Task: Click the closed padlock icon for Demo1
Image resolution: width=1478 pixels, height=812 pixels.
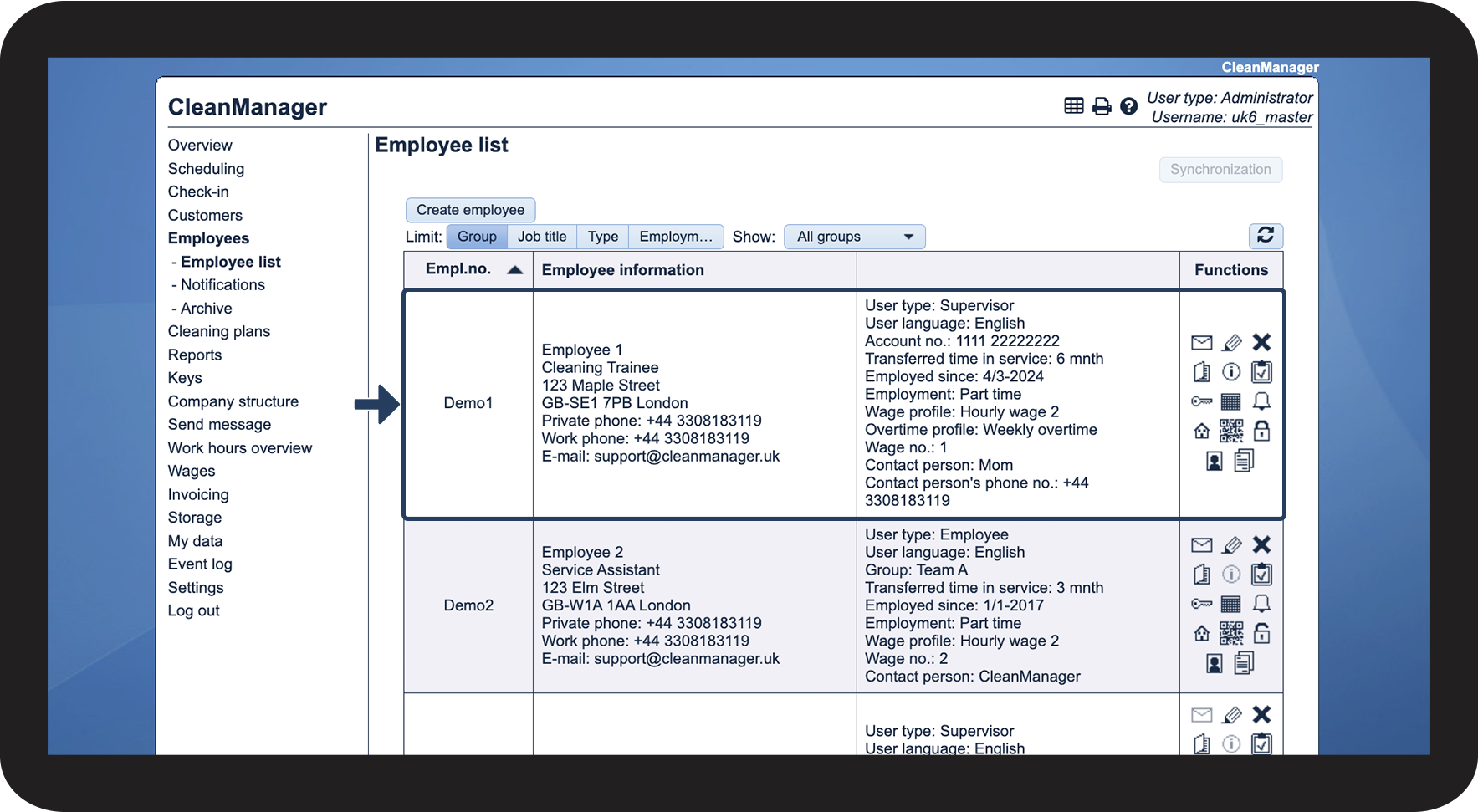Action: pos(1261,431)
